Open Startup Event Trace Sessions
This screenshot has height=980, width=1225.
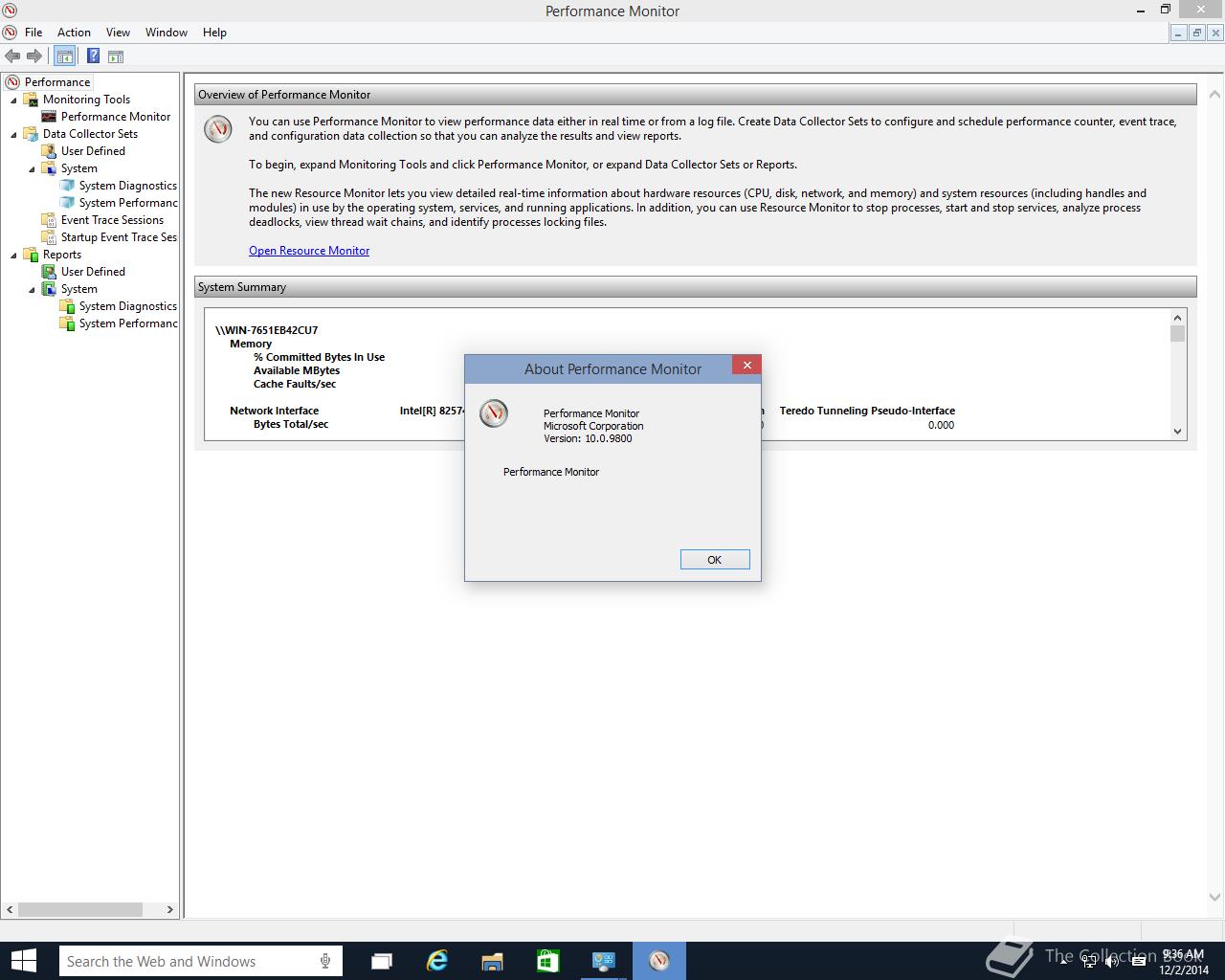tap(119, 237)
